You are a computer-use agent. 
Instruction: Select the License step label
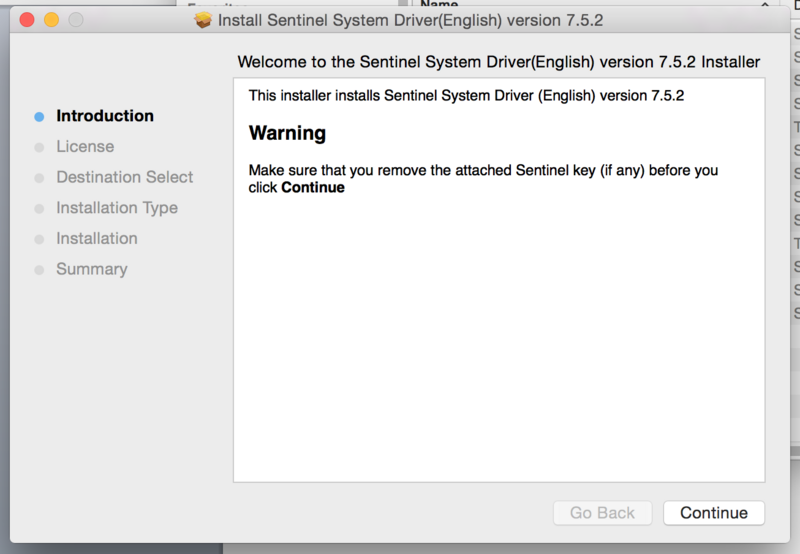coord(85,147)
